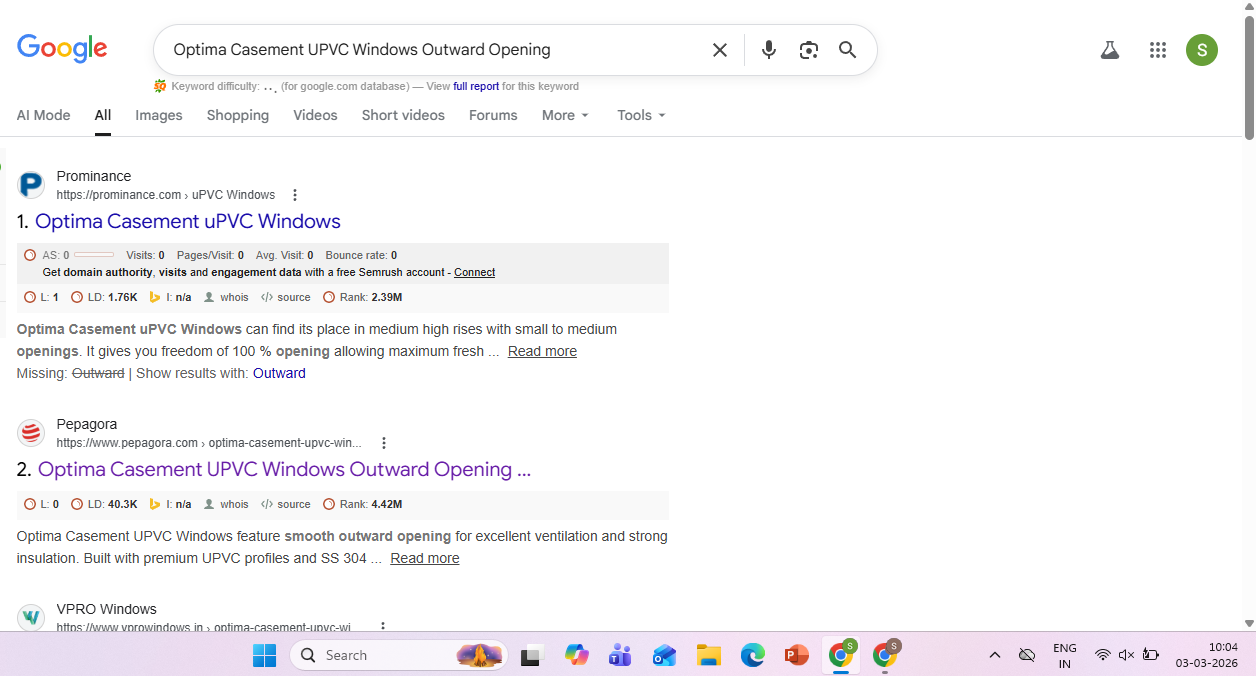Click the magnifier search submit icon
The height and width of the screenshot is (676, 1256).
848,50
